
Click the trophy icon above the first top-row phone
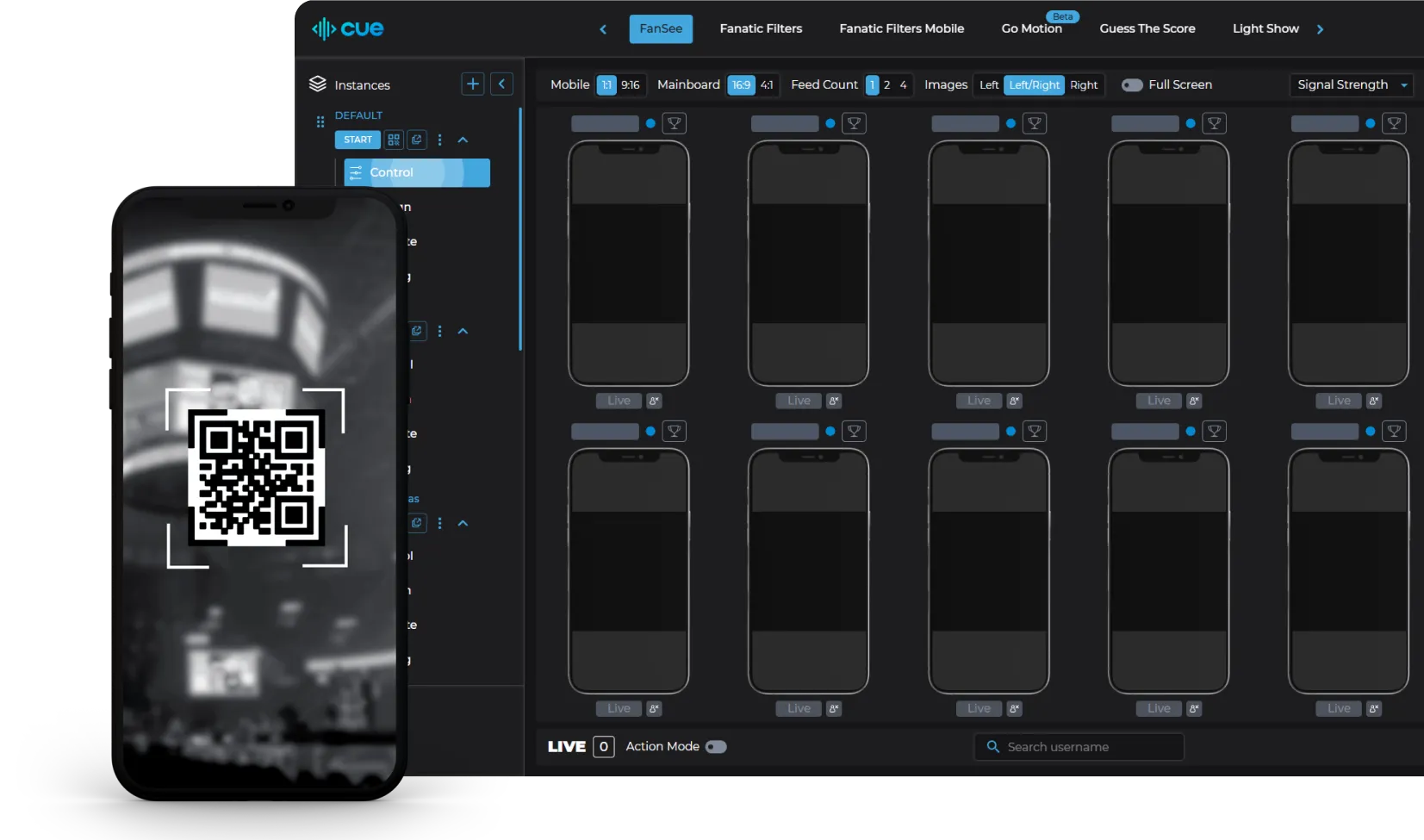(675, 123)
